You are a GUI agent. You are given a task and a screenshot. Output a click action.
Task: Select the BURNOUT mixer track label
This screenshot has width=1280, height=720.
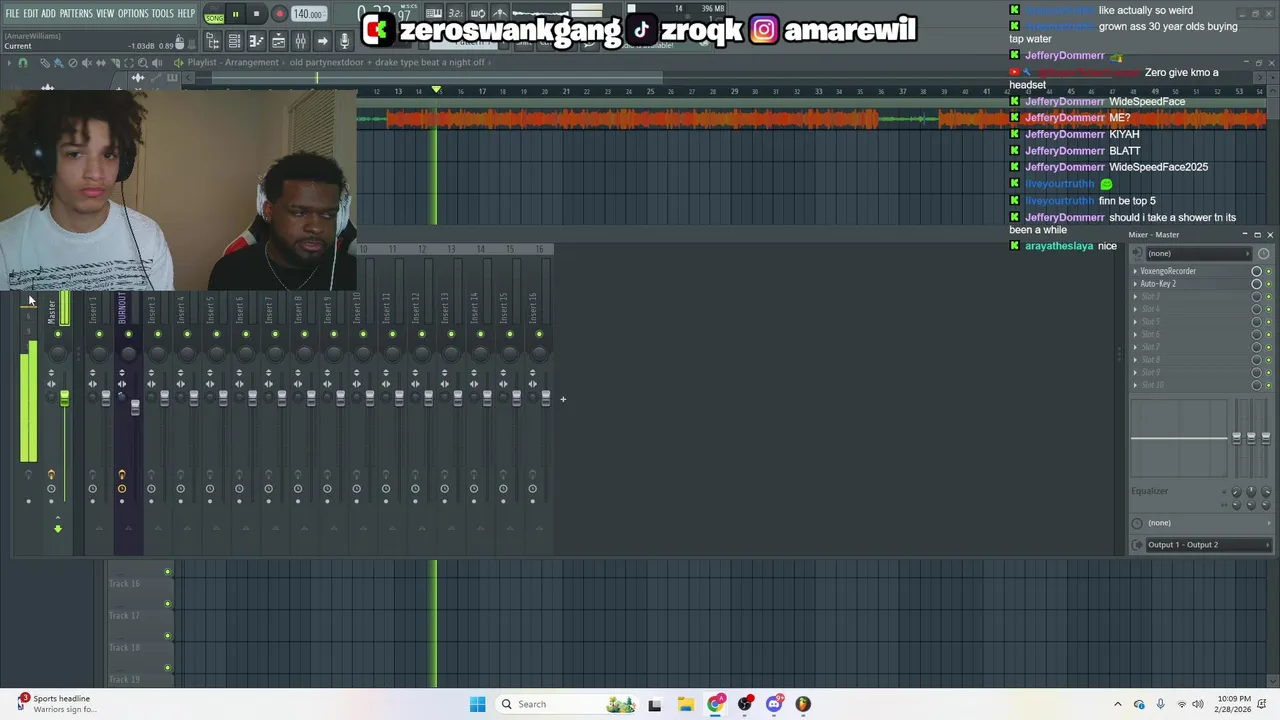[122, 309]
